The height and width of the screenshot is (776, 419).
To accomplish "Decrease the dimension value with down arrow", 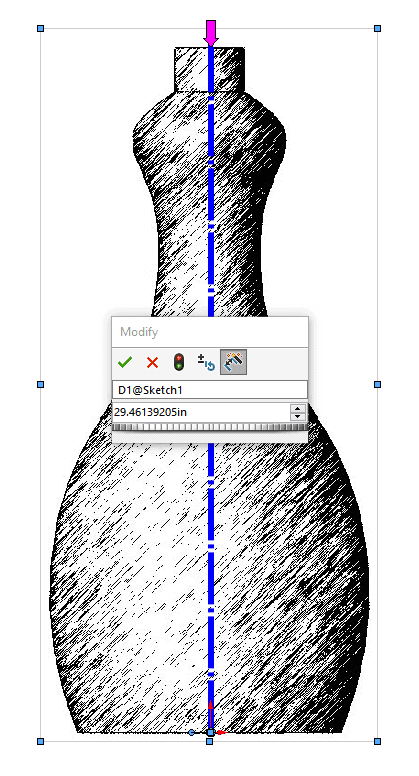I will (298, 416).
